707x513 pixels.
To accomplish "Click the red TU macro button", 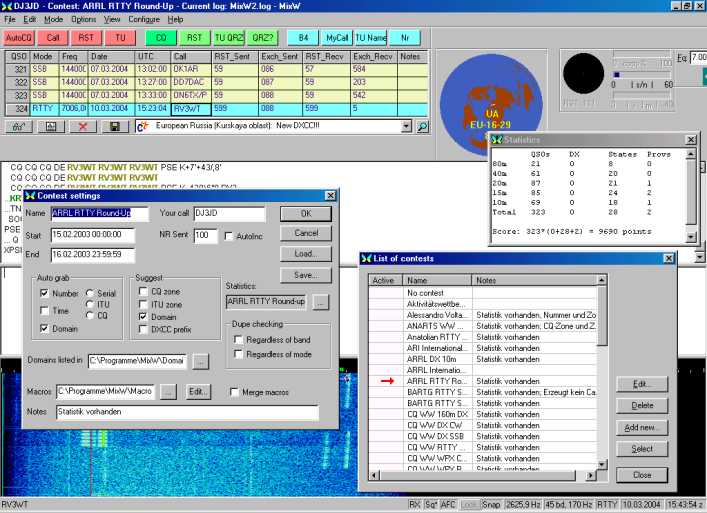I will [x=120, y=38].
